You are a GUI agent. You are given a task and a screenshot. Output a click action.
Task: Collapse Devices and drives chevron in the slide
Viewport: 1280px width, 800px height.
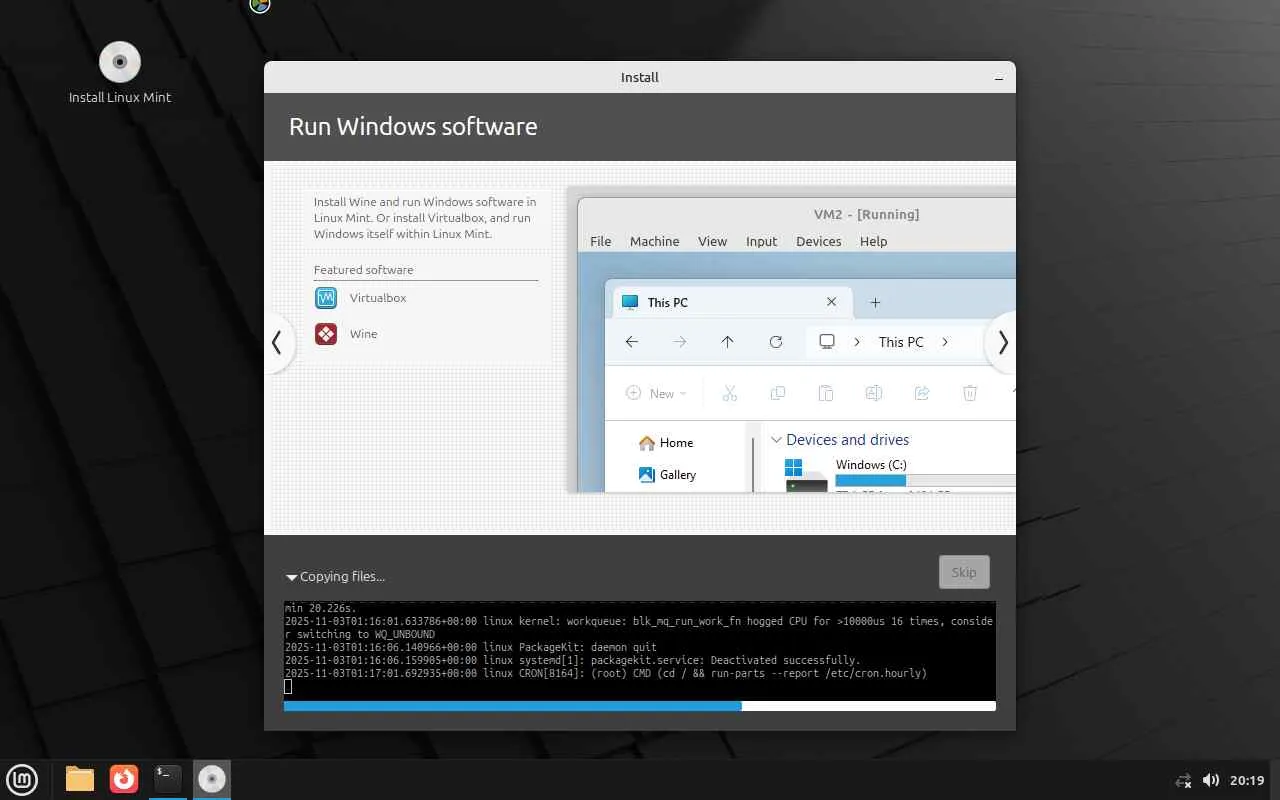776,440
